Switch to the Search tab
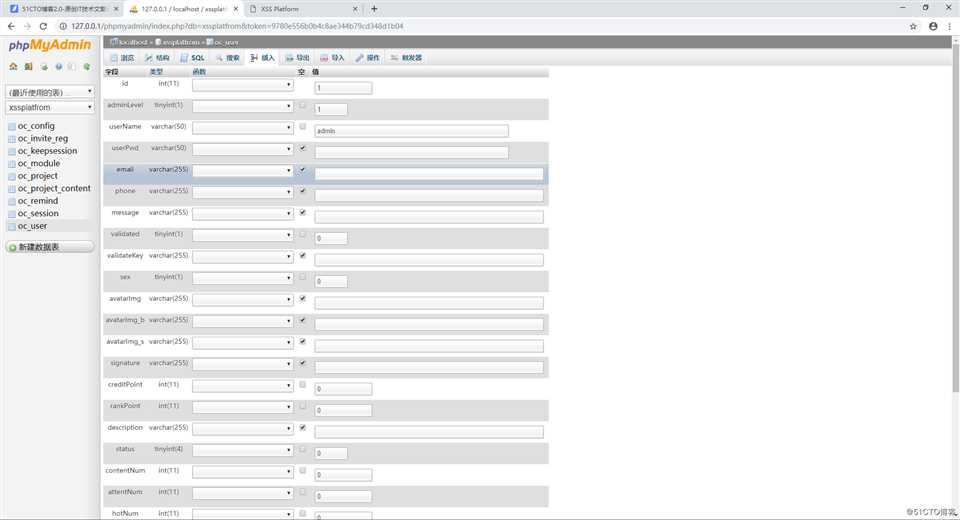Screen dimensions: 960x520 227,58
